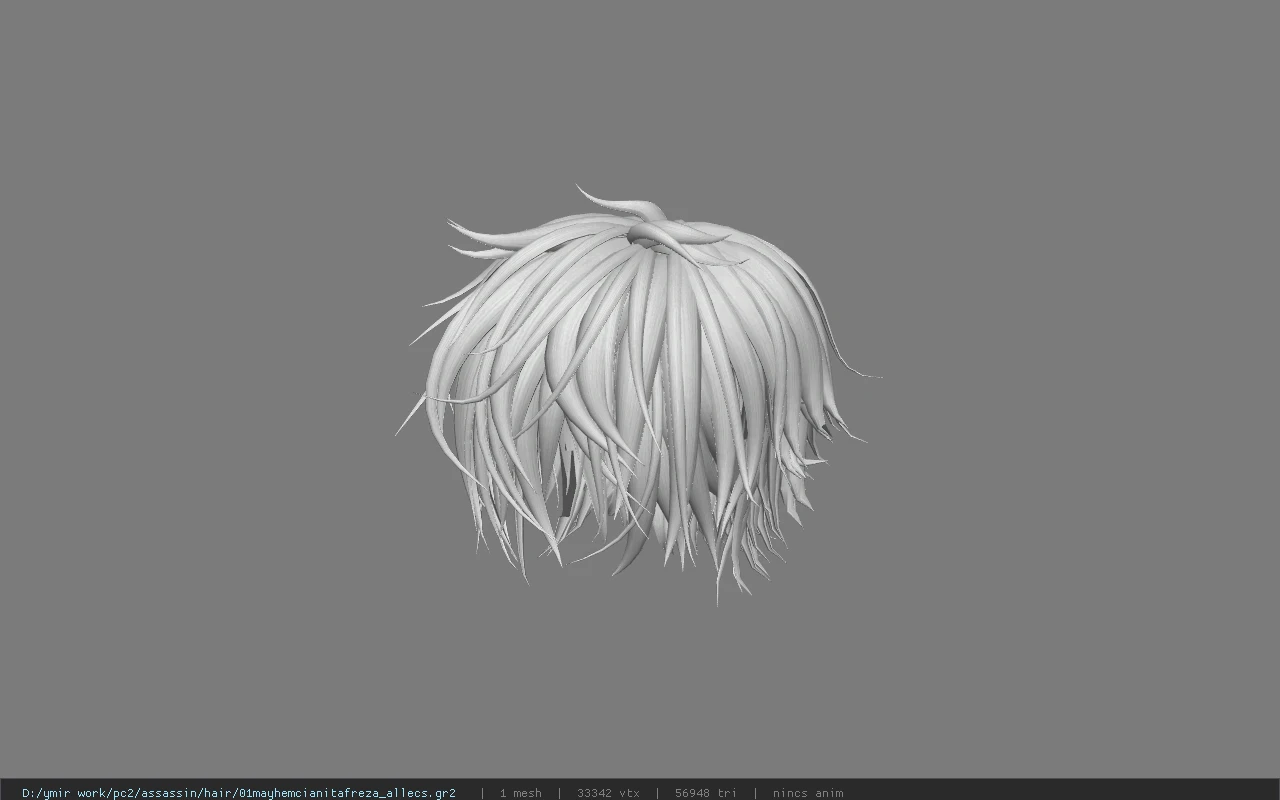Screen dimensions: 1280x800
Task: Click empty gray viewport above the model
Action: 640,90
